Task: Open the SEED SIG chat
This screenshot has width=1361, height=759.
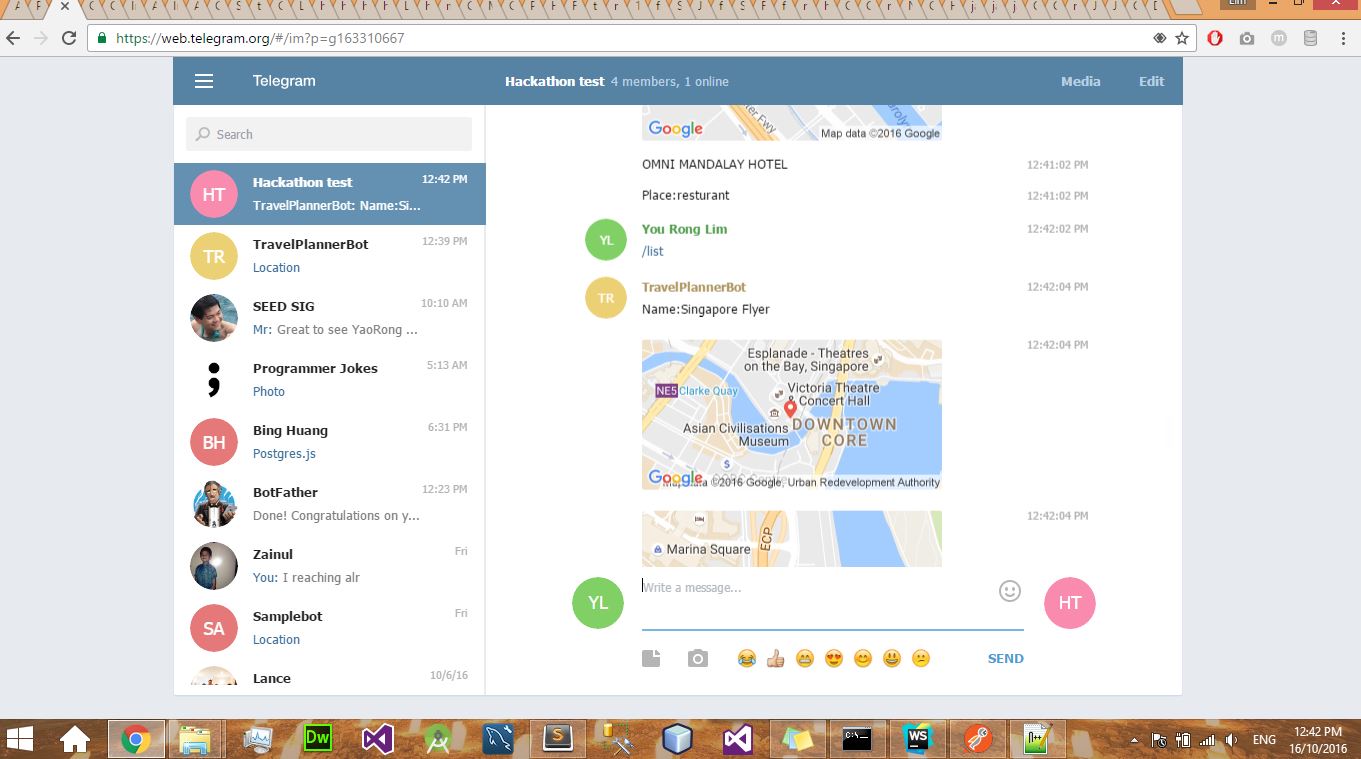Action: (330, 318)
